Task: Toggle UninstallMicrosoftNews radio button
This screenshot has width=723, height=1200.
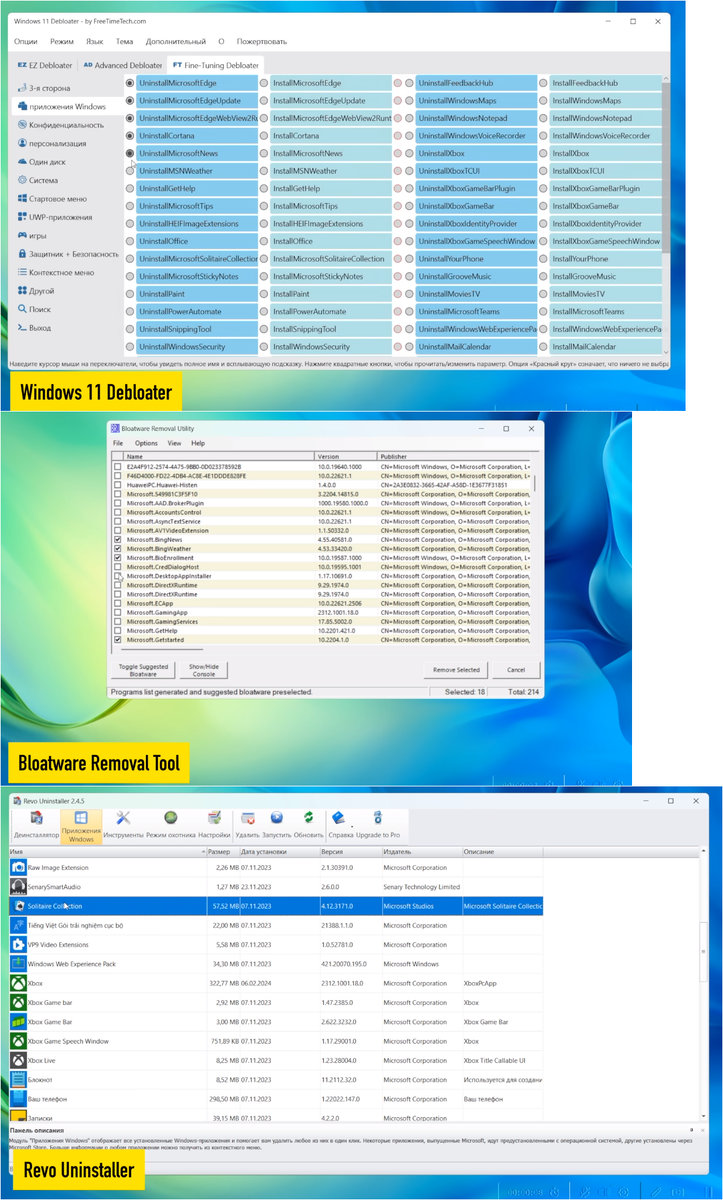Action: coord(130,153)
